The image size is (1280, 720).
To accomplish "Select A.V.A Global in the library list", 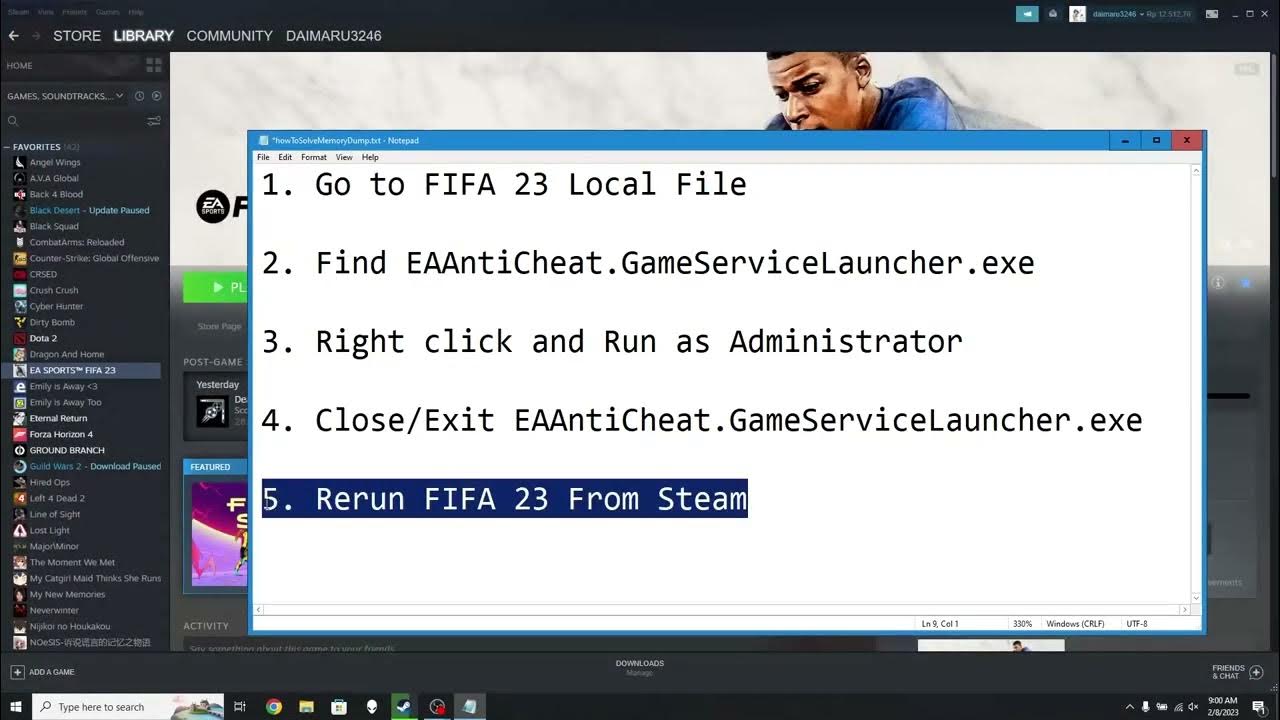I will pos(54,178).
